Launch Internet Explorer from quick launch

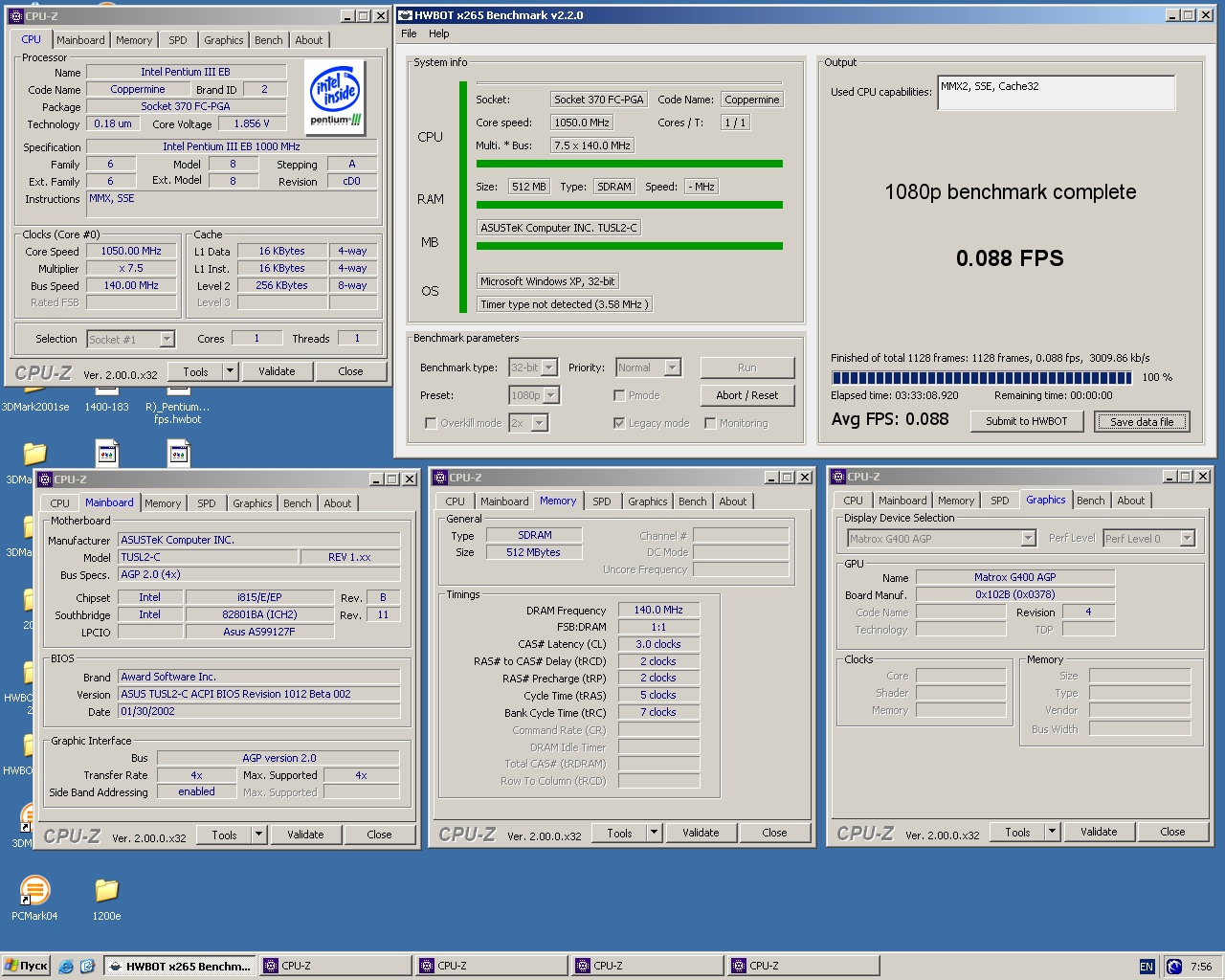(66, 967)
